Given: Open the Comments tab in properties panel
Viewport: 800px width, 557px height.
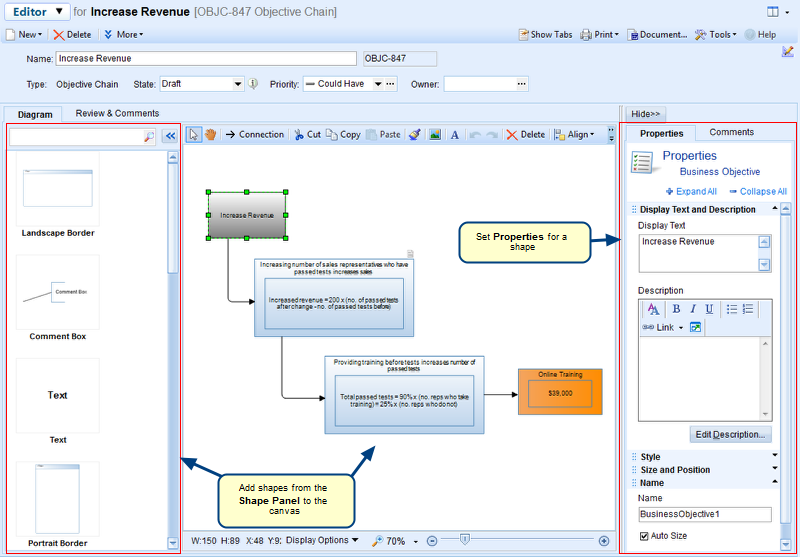Looking at the screenshot, I should click(731, 132).
